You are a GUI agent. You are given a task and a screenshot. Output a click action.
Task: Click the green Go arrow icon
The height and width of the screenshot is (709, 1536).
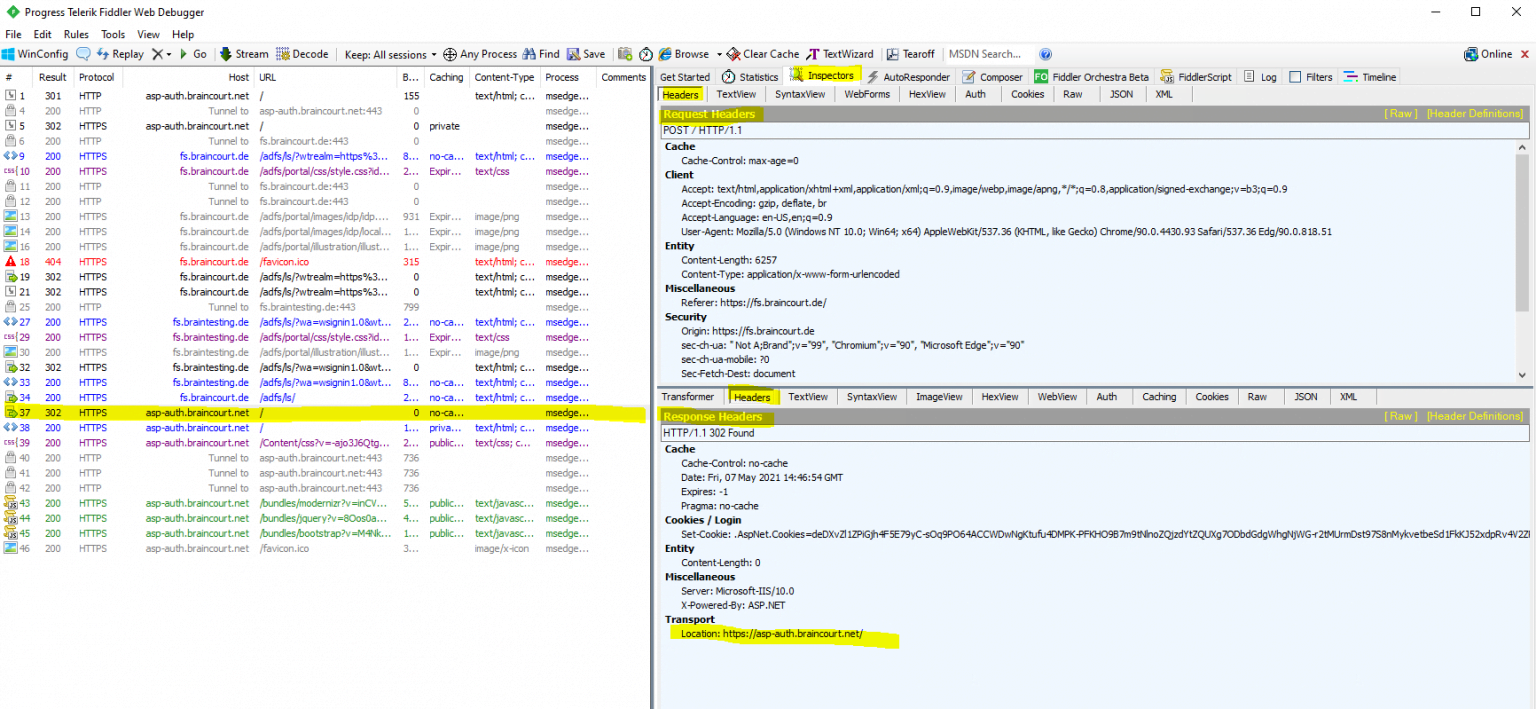coord(186,53)
